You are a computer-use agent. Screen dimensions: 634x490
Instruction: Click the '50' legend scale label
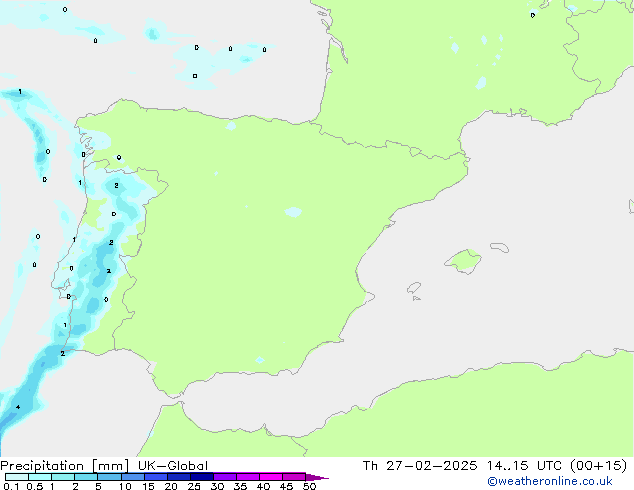pos(309,486)
